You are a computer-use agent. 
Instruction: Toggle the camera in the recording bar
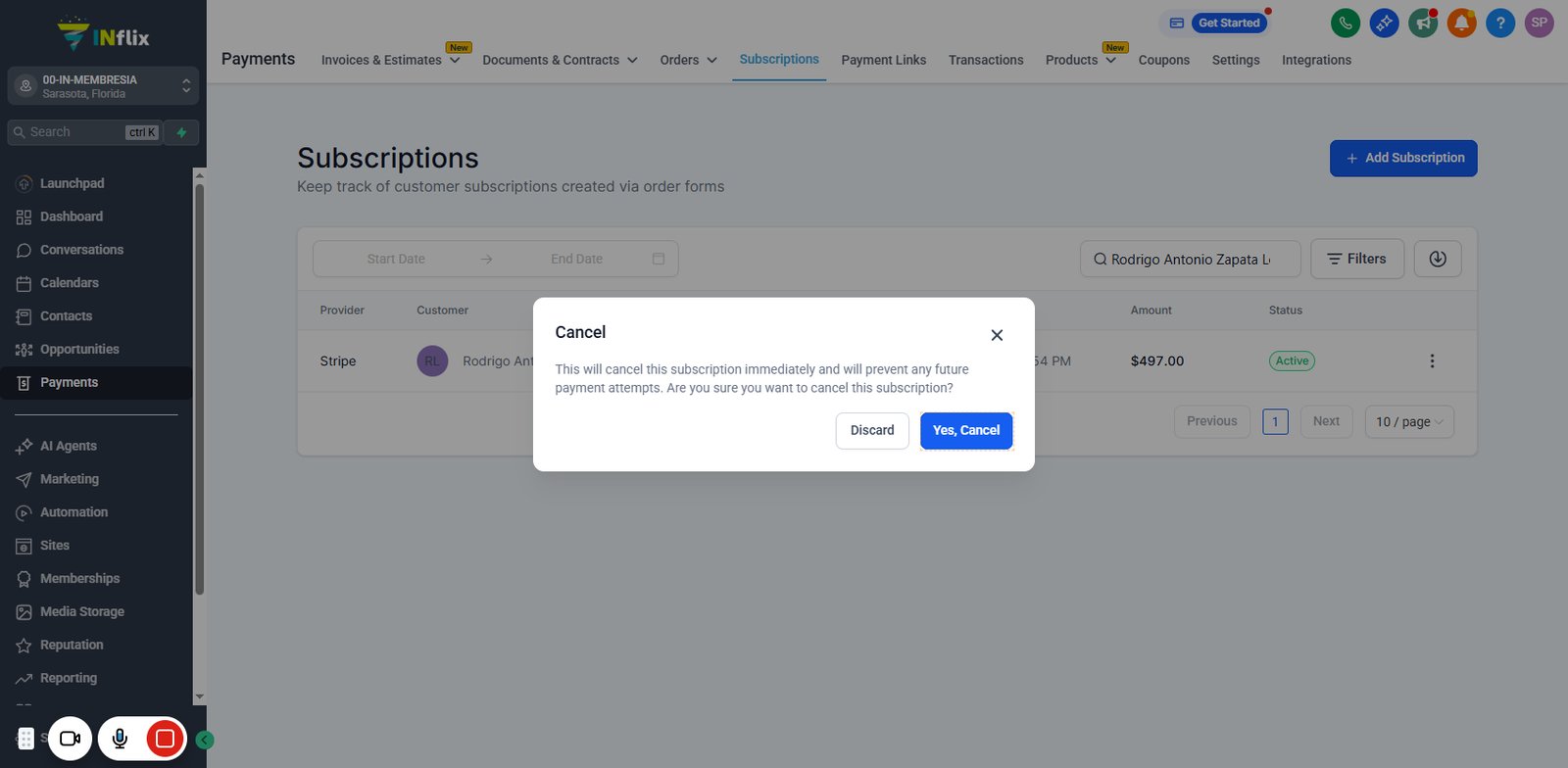click(71, 739)
